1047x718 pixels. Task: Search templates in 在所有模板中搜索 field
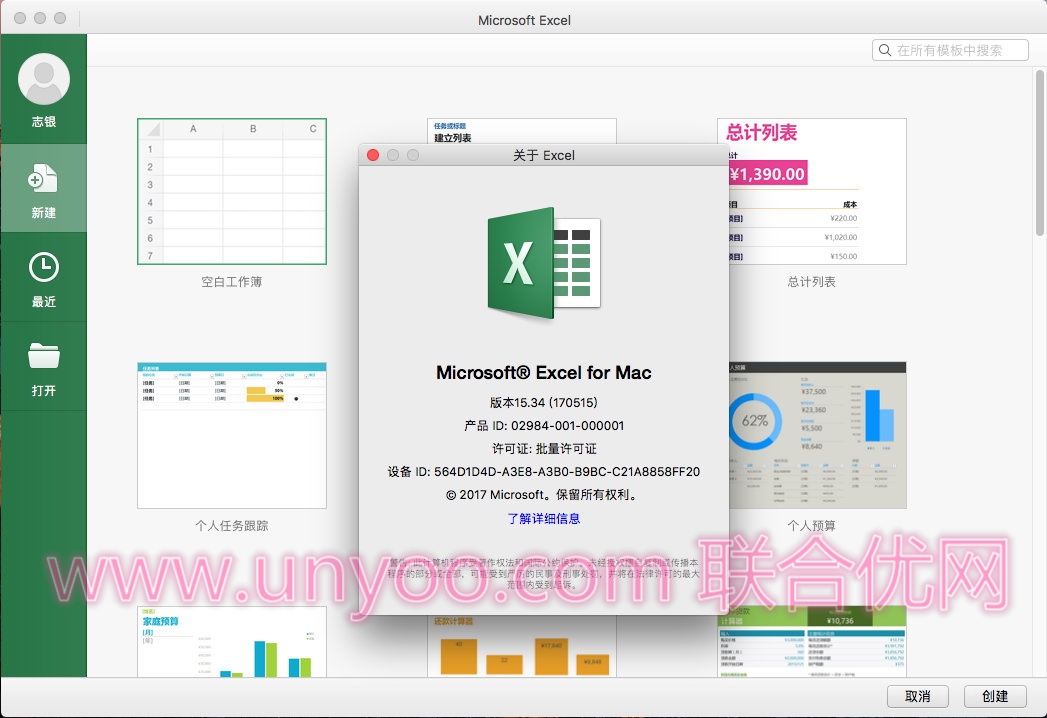(x=950, y=50)
